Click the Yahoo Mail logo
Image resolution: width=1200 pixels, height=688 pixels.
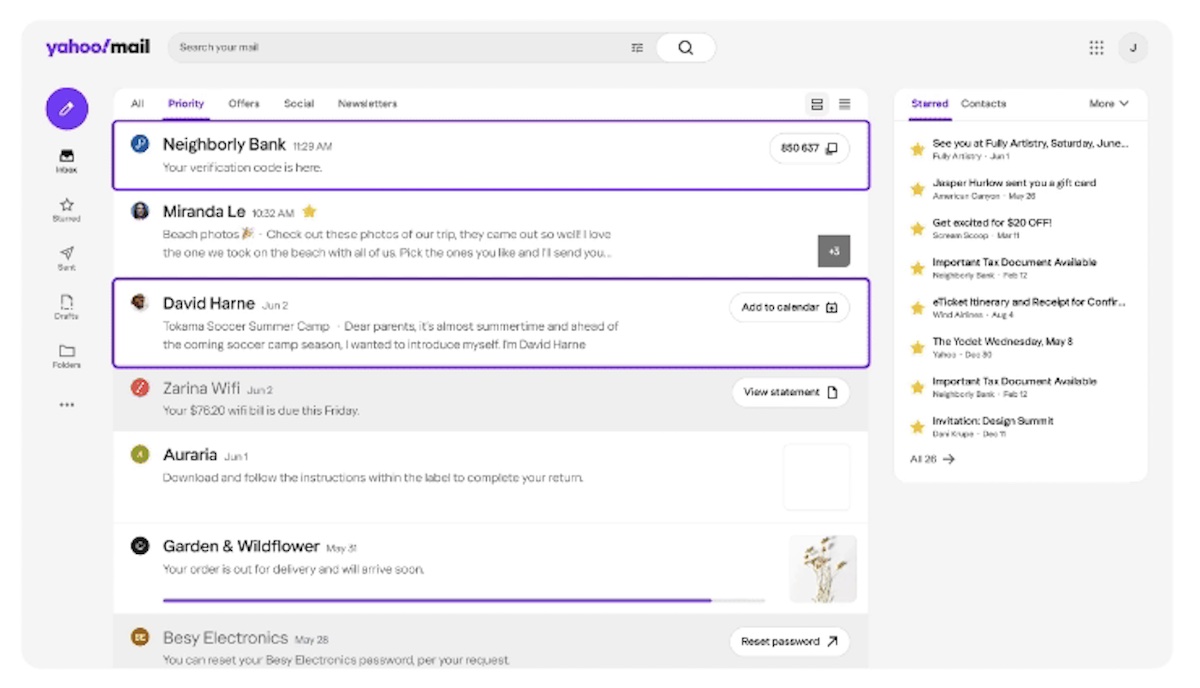pos(97,47)
